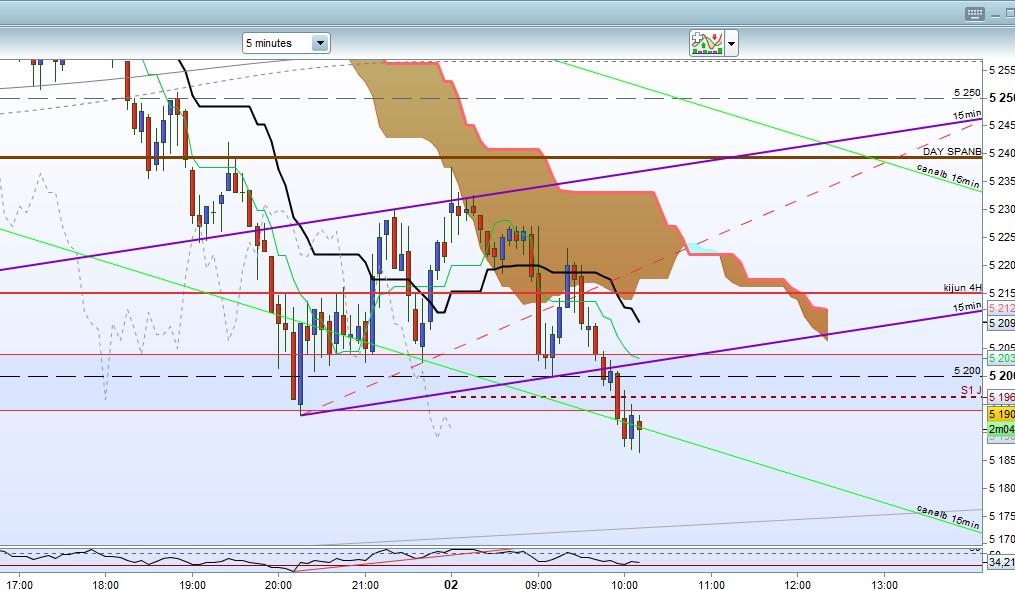Click the '5 250' dashed level label
The height and width of the screenshot is (590, 1015).
click(967, 93)
